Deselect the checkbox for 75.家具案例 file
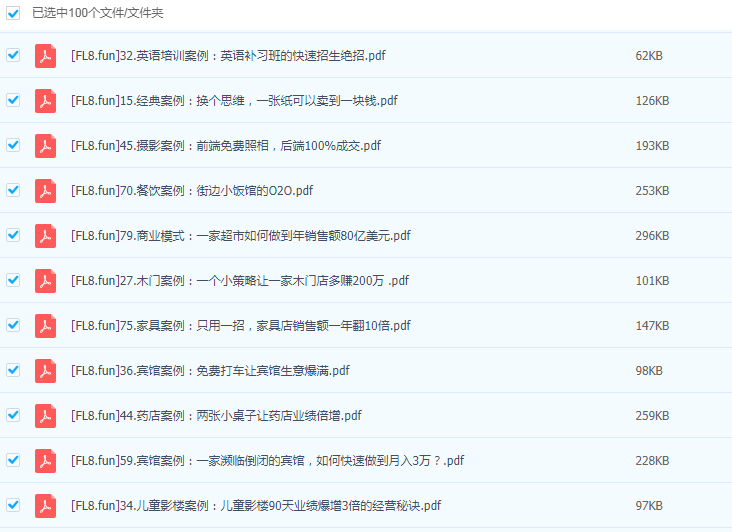732x532 pixels. (13, 326)
